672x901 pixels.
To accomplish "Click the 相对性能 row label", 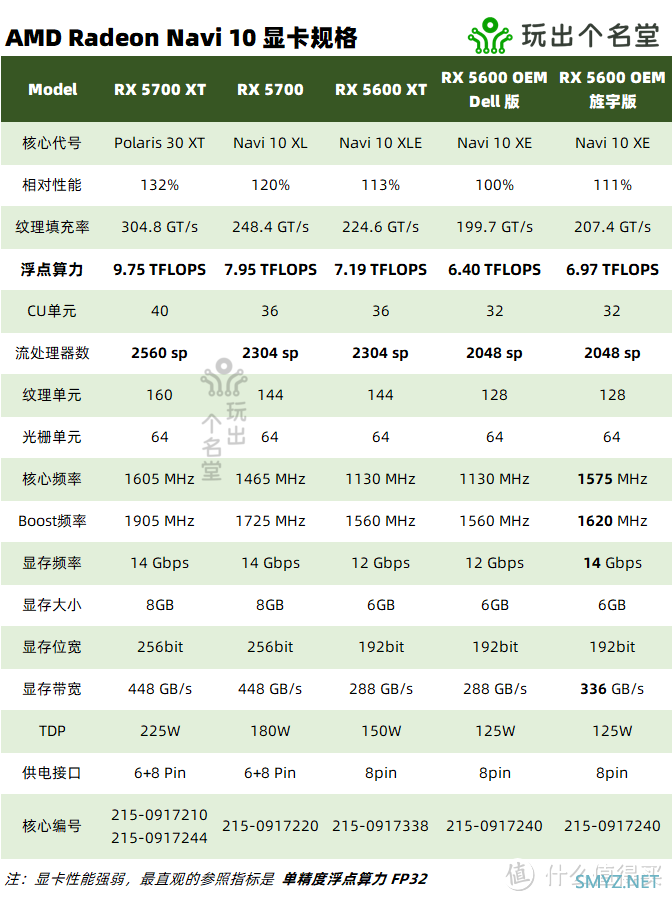I will tap(52, 185).
